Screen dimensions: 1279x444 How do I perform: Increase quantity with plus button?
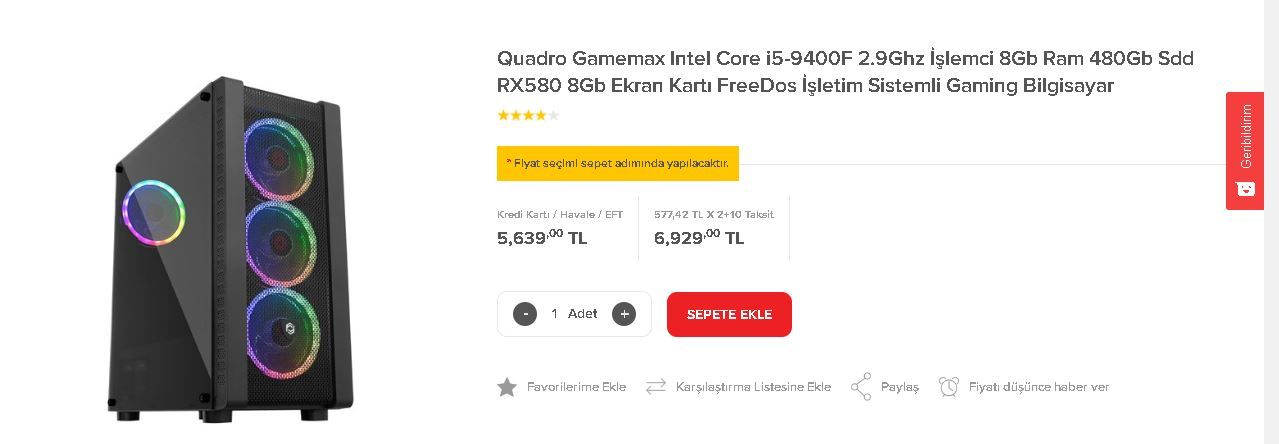tap(624, 314)
